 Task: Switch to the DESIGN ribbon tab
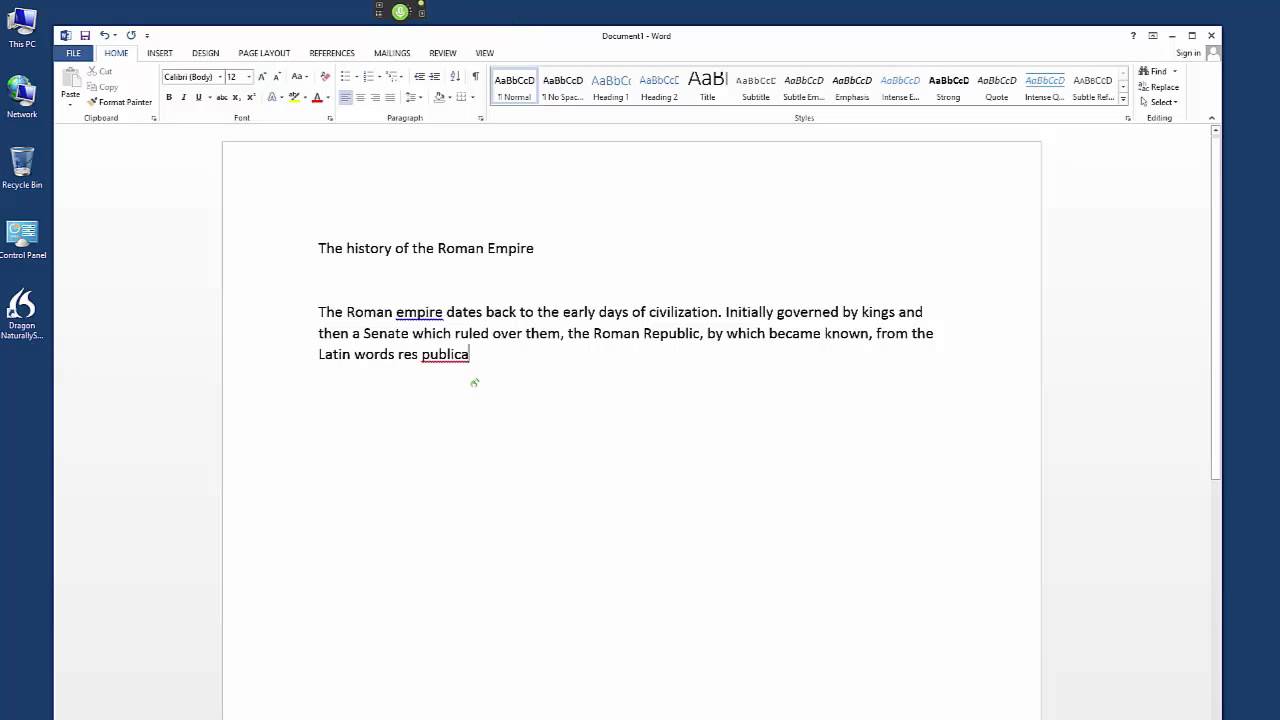[205, 53]
